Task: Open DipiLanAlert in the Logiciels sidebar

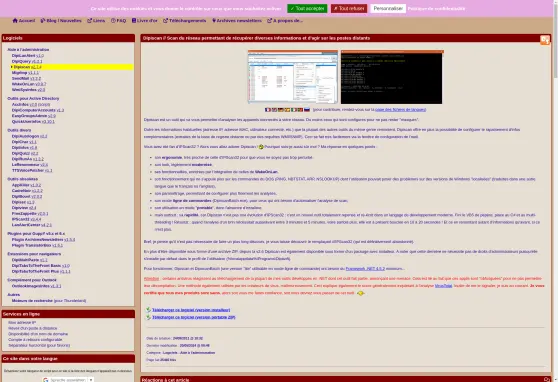Action: (28, 56)
